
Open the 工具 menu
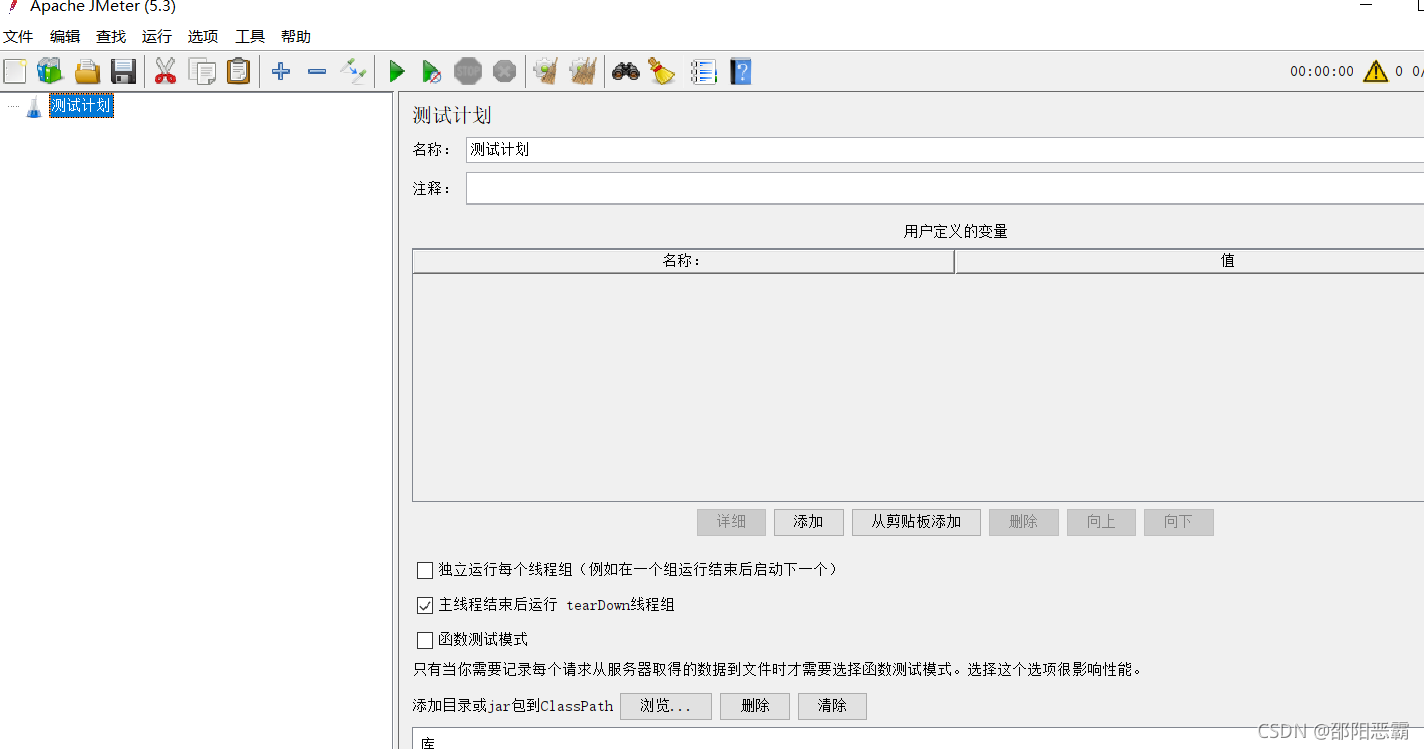[250, 36]
